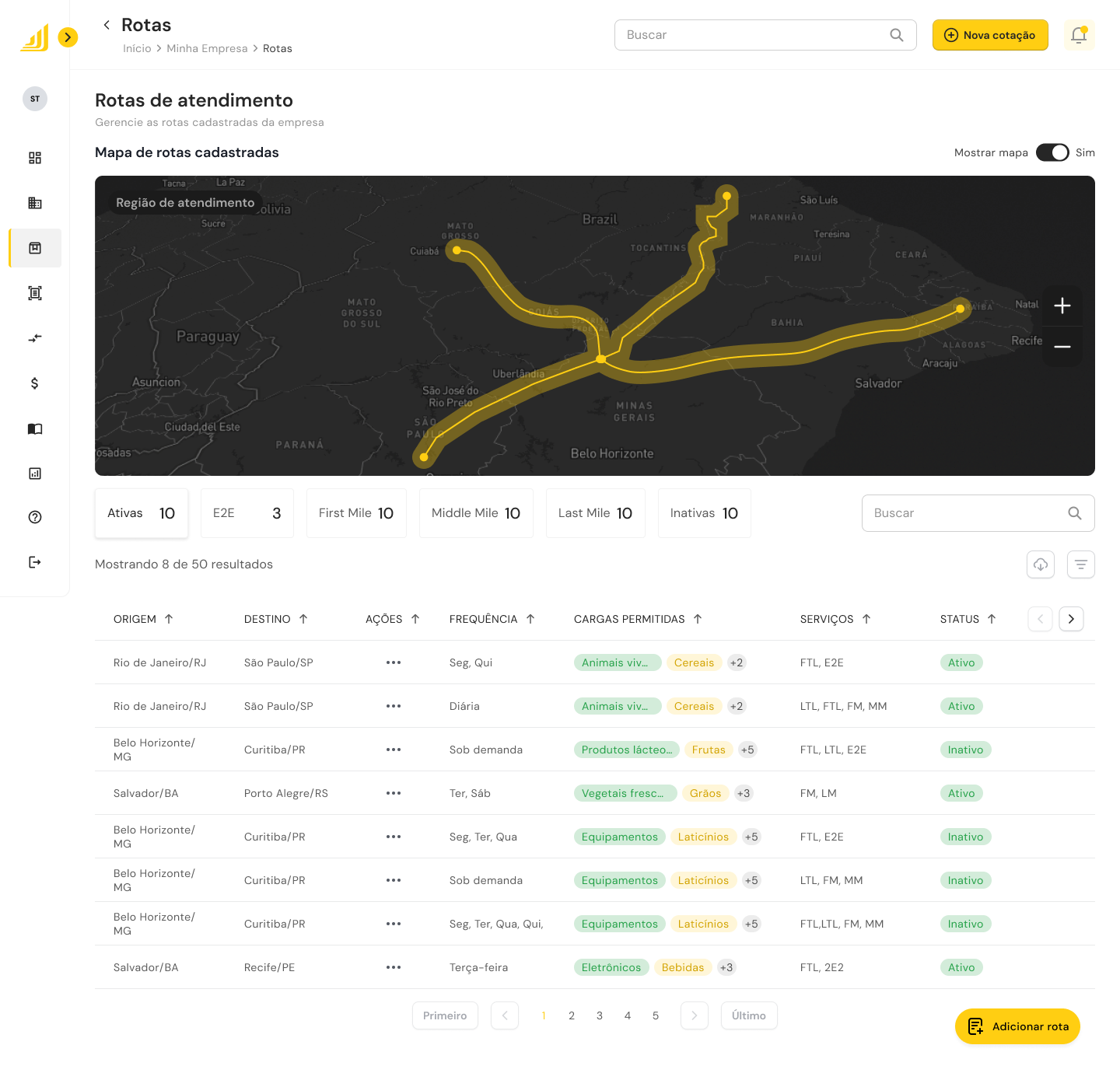Click the Adicionar rota button
This screenshot has width=1120, height=1073.
point(1017,1026)
